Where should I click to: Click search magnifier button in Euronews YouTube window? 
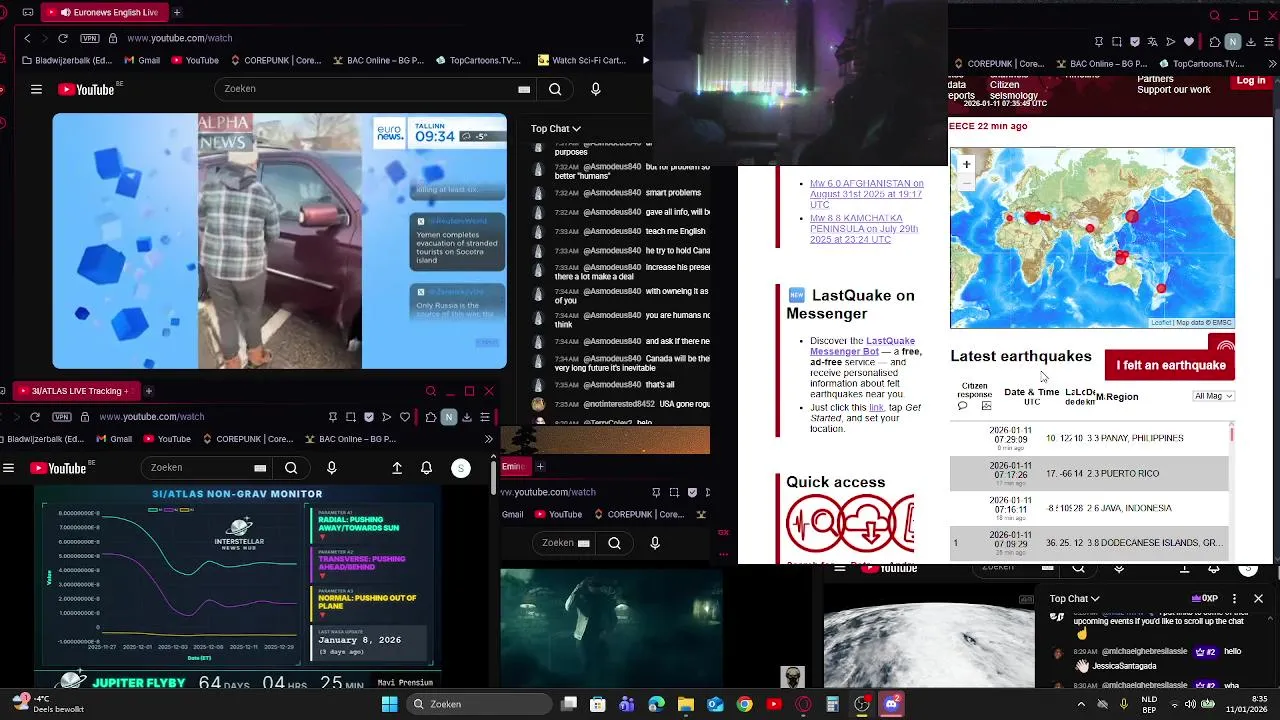(555, 89)
